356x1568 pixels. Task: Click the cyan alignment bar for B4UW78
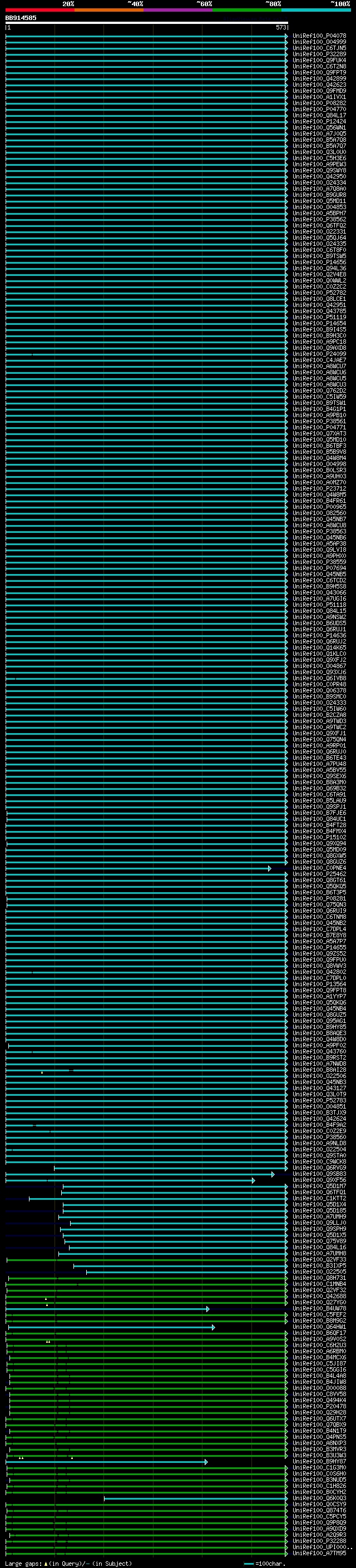point(107,1309)
